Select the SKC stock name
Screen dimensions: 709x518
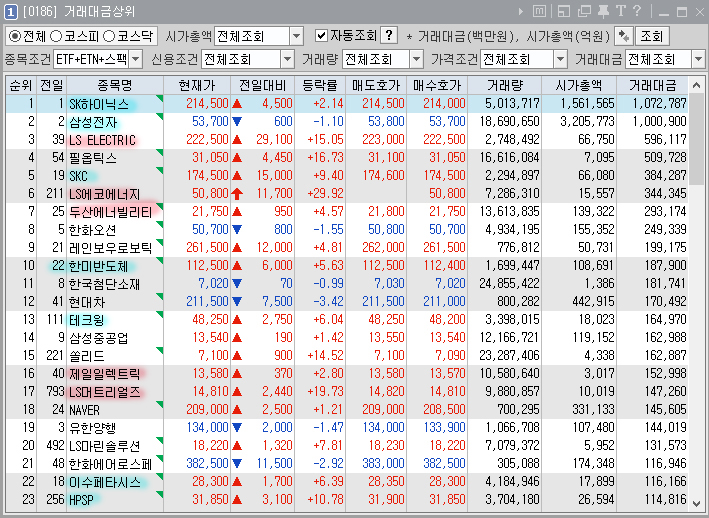tap(78, 176)
